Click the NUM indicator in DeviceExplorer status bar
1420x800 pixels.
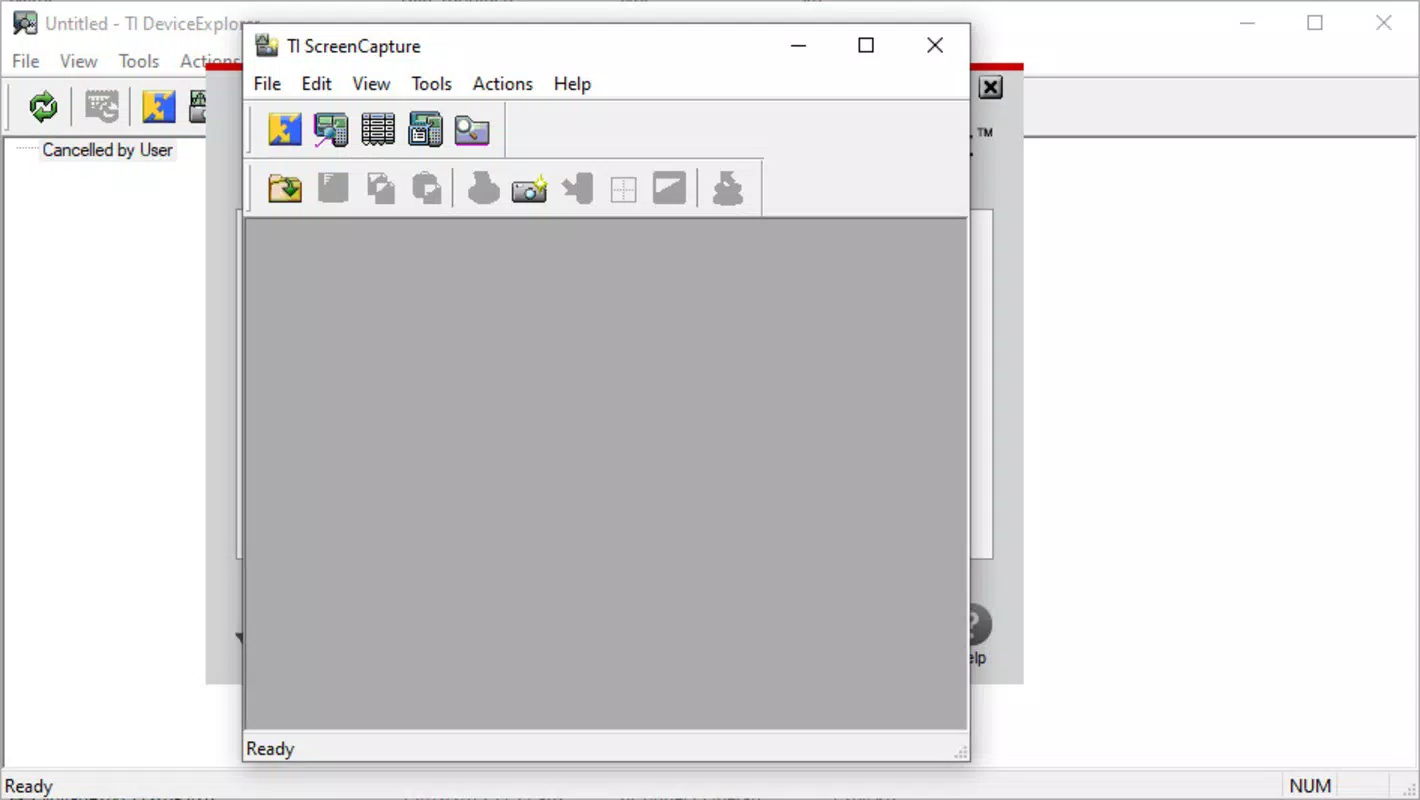[x=1310, y=786]
